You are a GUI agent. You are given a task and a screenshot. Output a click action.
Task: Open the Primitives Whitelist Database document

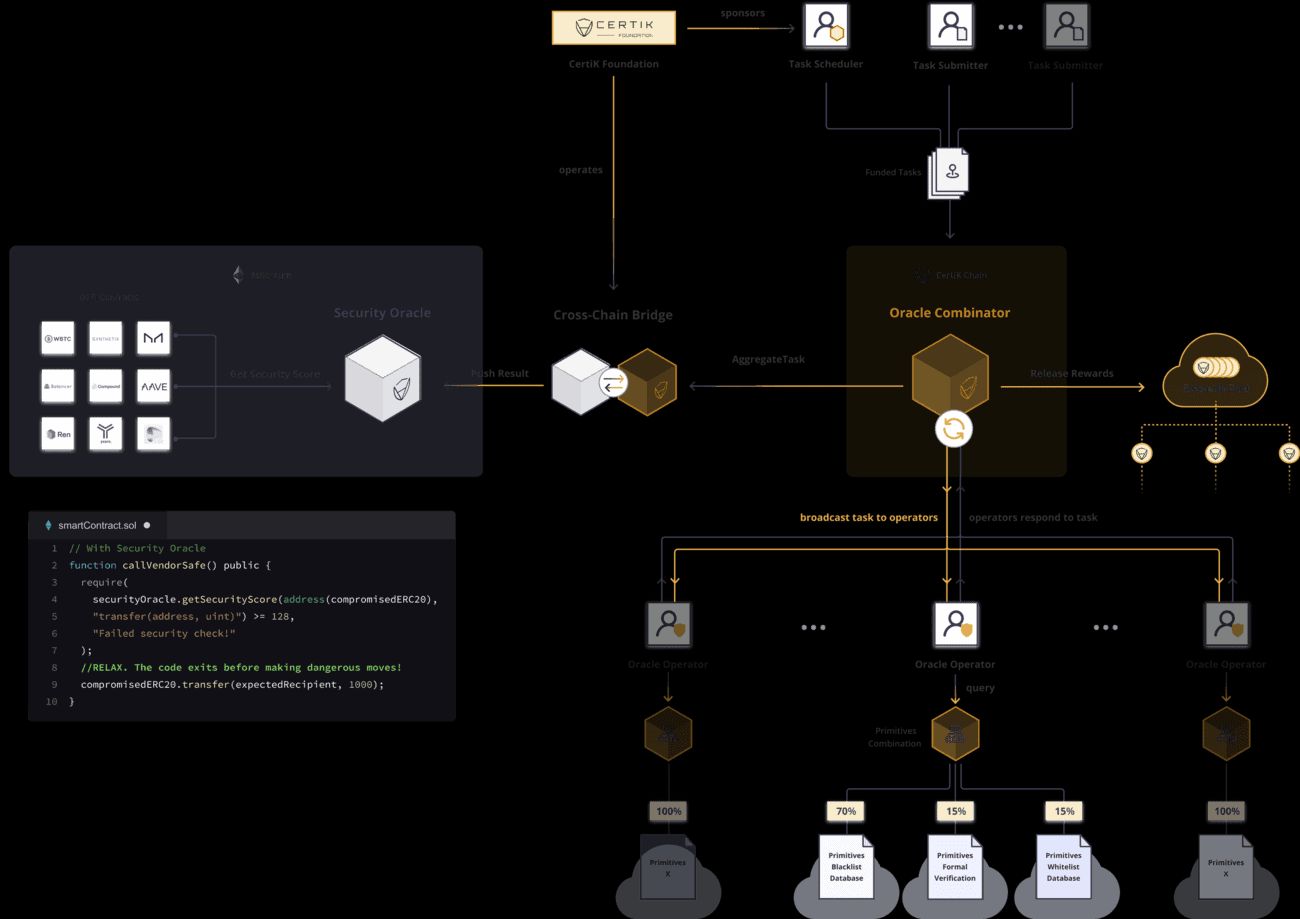click(1063, 867)
